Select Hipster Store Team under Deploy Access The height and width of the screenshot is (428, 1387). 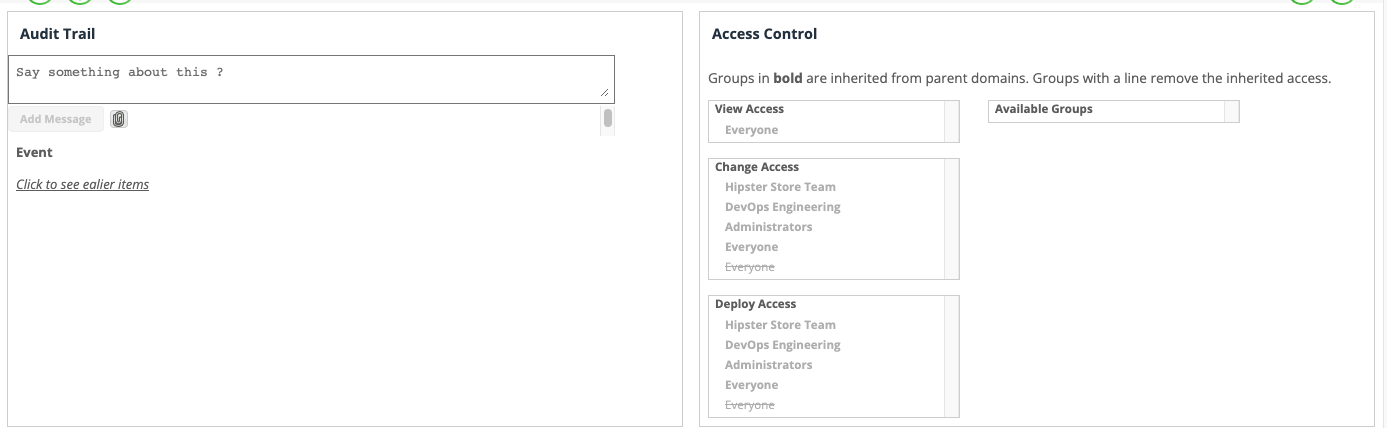coord(780,325)
